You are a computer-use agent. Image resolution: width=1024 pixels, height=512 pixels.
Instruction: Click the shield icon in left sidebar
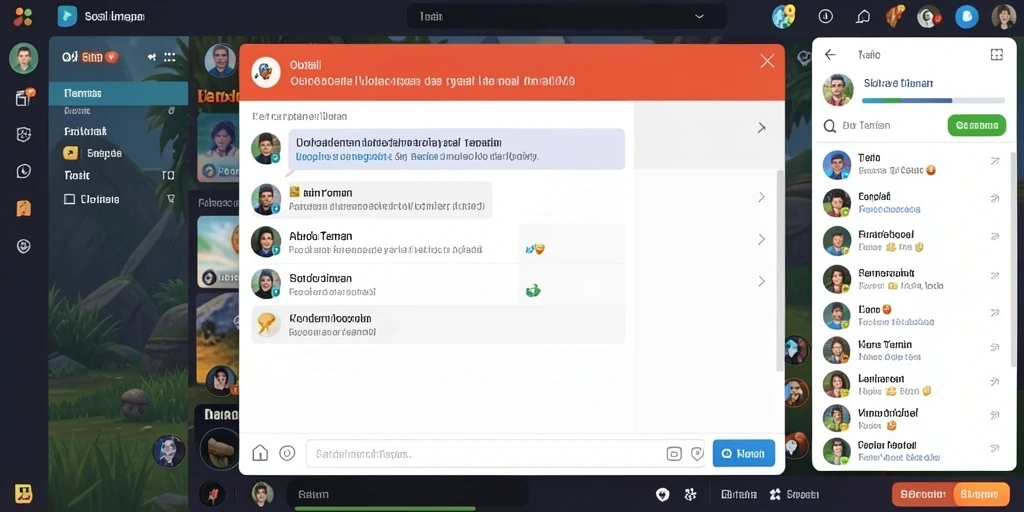point(24,135)
